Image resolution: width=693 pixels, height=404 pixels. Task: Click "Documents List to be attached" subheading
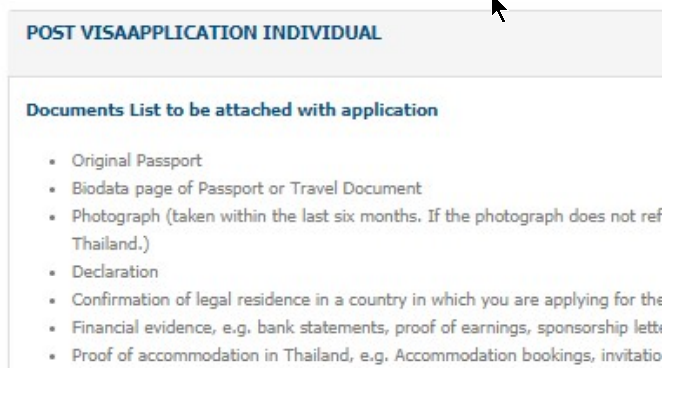[232, 110]
